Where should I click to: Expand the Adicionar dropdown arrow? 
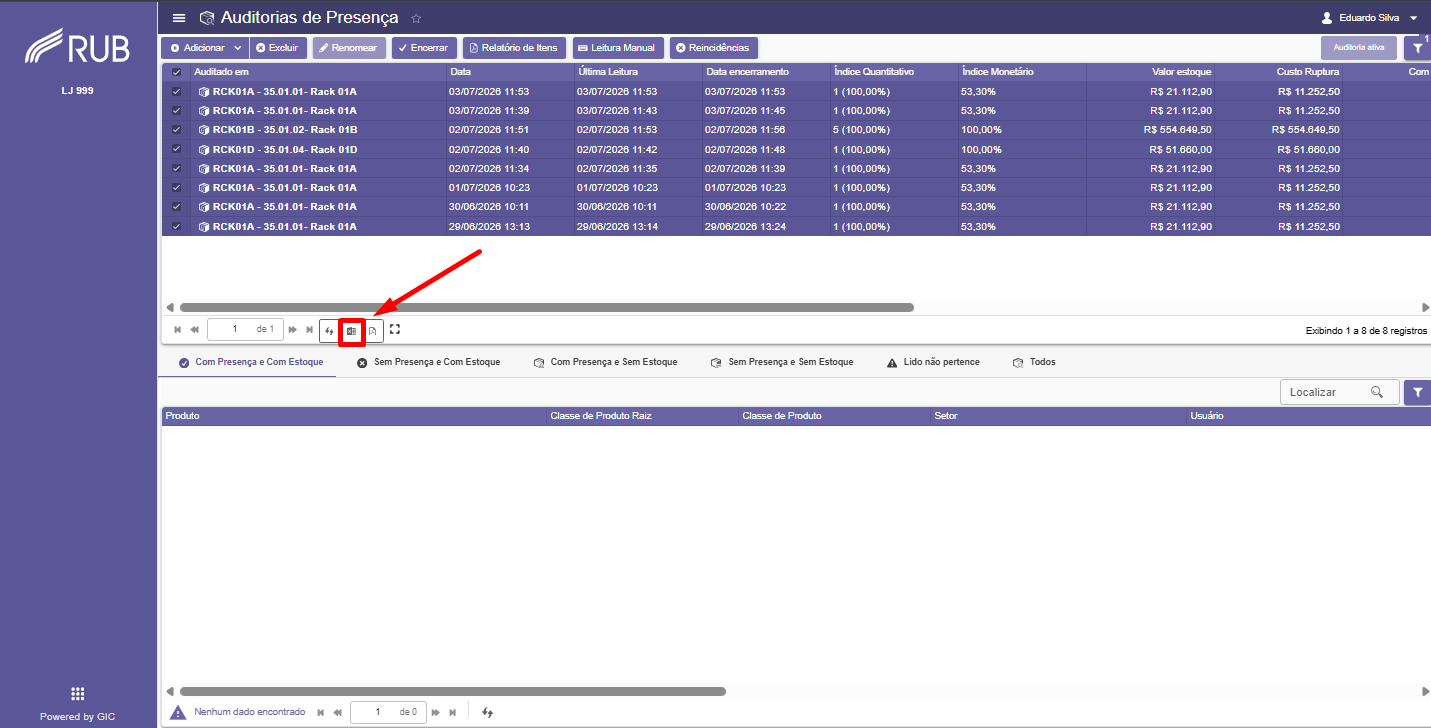[x=238, y=47]
